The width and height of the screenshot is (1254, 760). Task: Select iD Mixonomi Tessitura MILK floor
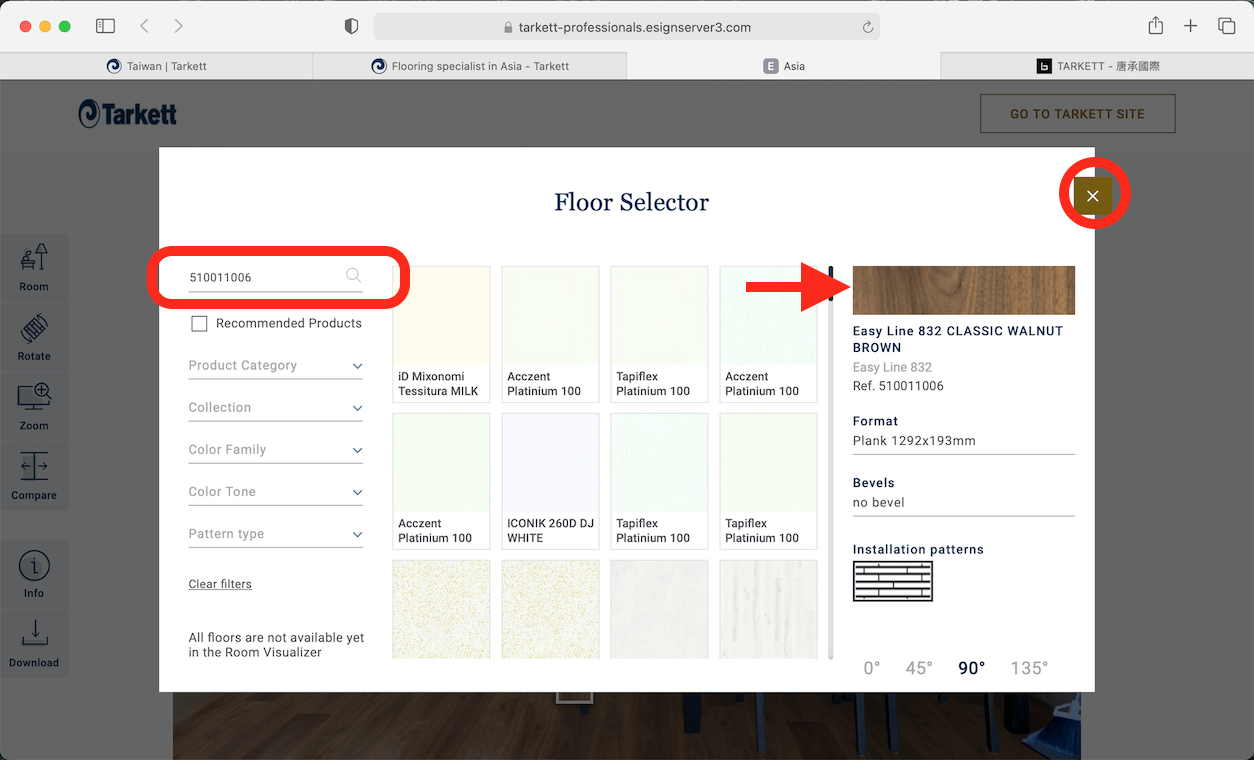[x=441, y=334]
